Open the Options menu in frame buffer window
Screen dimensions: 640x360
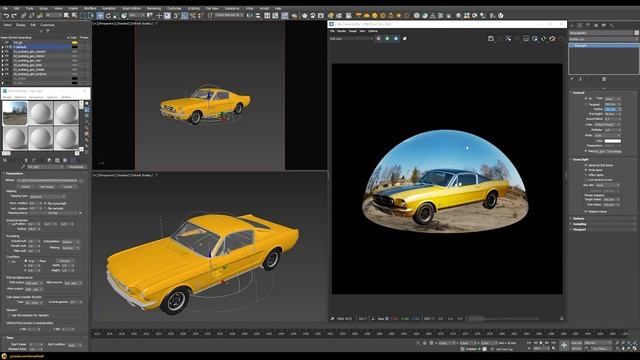(x=373, y=31)
